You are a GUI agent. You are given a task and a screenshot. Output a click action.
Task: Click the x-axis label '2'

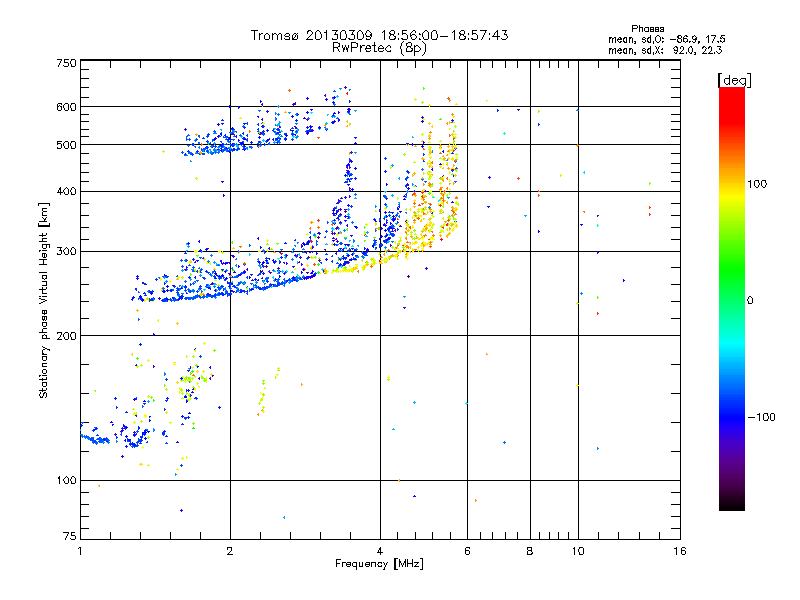pos(230,551)
